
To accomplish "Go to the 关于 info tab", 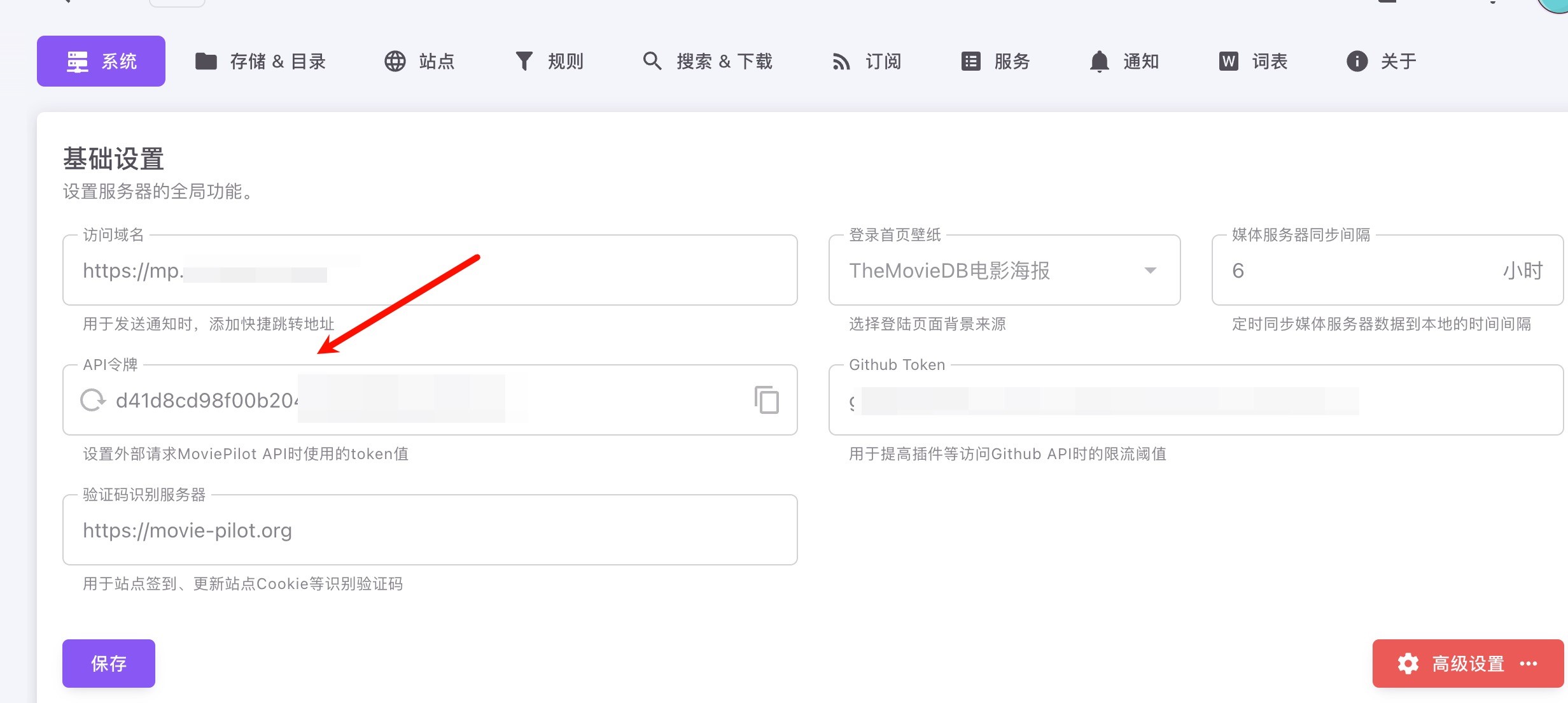I will pos(1382,61).
